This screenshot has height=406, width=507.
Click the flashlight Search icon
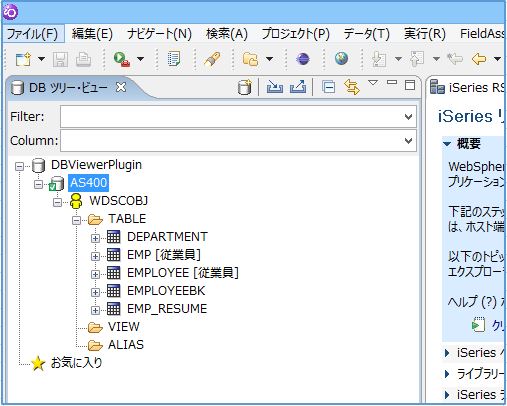coord(212,59)
